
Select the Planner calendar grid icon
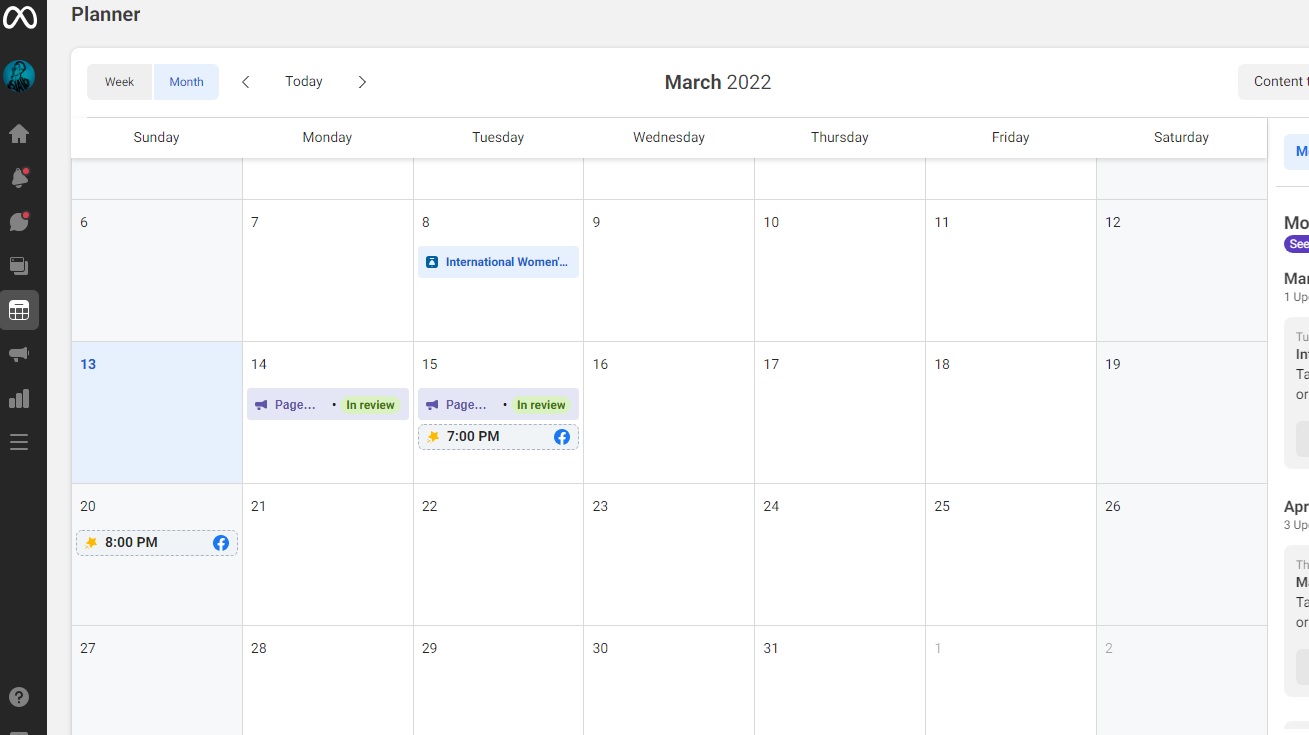click(x=19, y=310)
